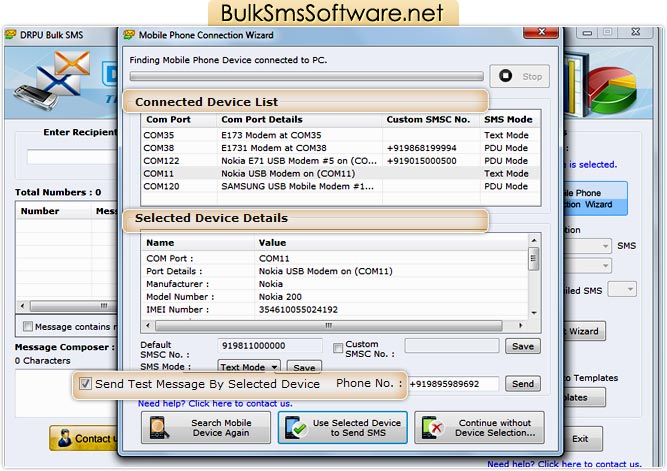This screenshot has width=667, height=471.
Task: Click the Value column header in device details
Action: point(391,243)
